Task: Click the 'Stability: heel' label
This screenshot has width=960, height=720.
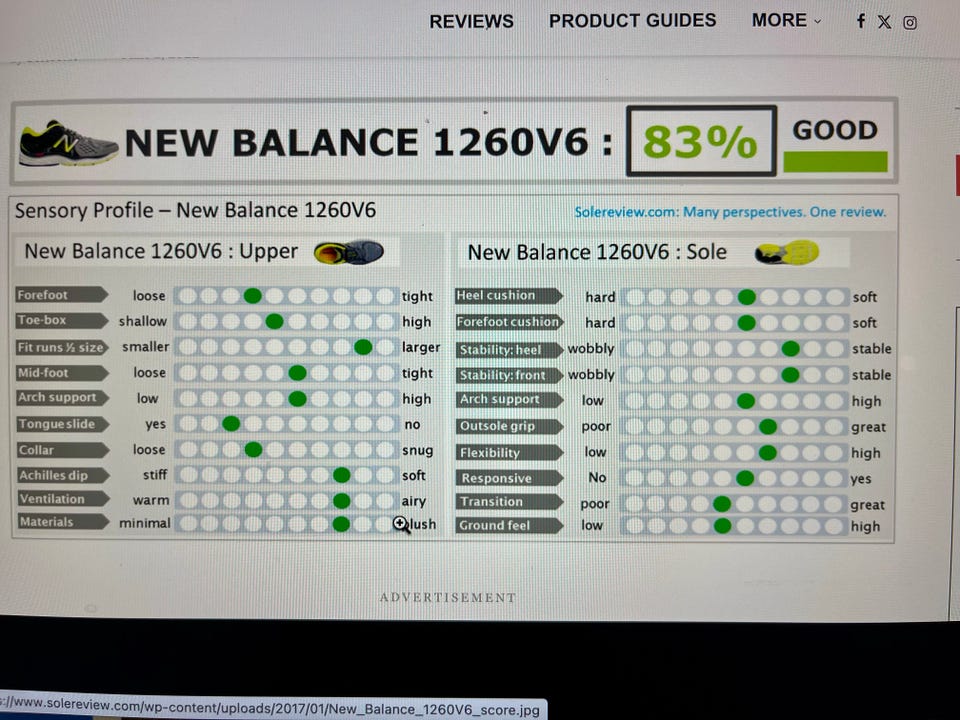Action: (508, 350)
